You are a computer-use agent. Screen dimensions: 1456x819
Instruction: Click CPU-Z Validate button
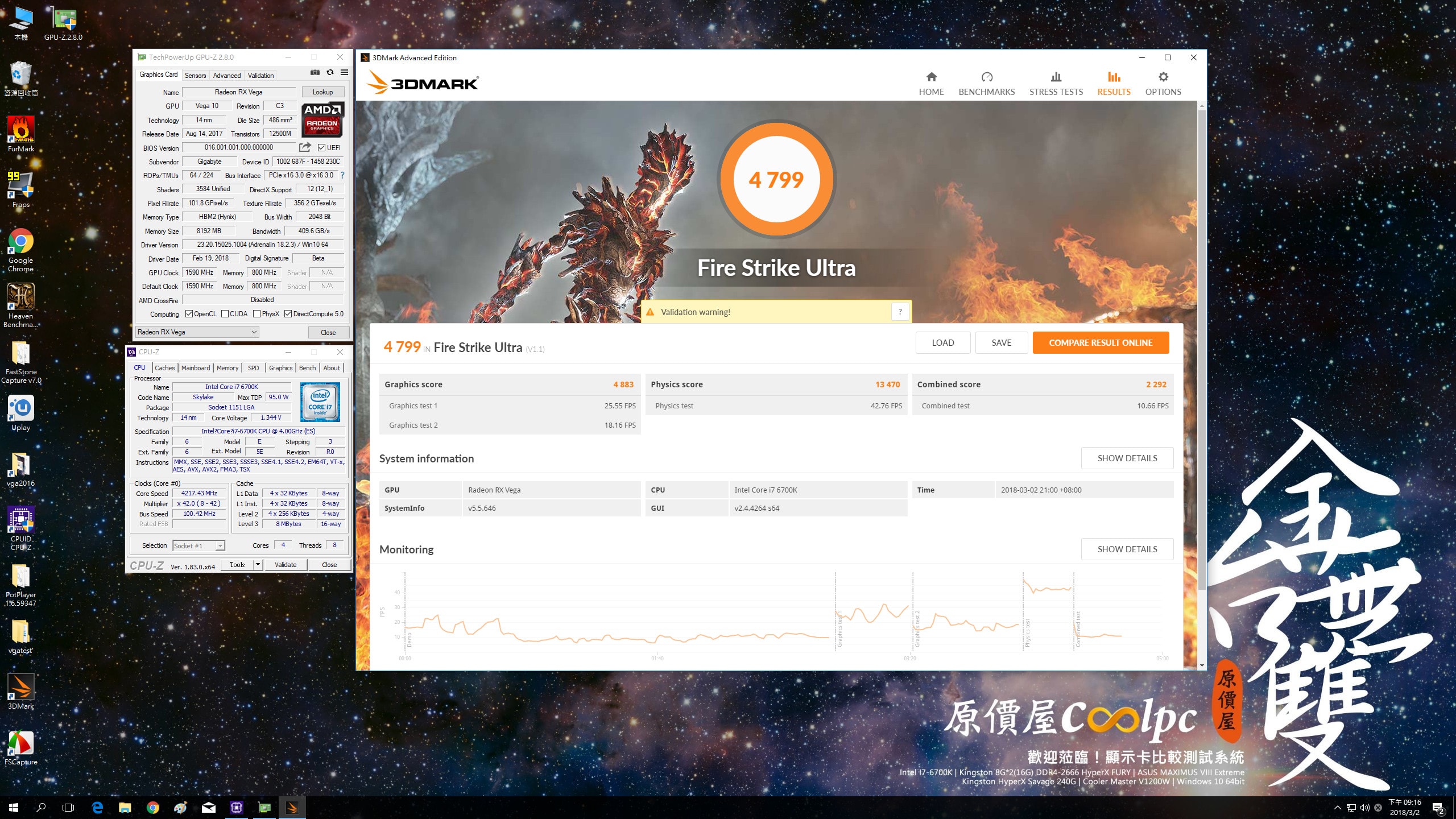coord(286,565)
